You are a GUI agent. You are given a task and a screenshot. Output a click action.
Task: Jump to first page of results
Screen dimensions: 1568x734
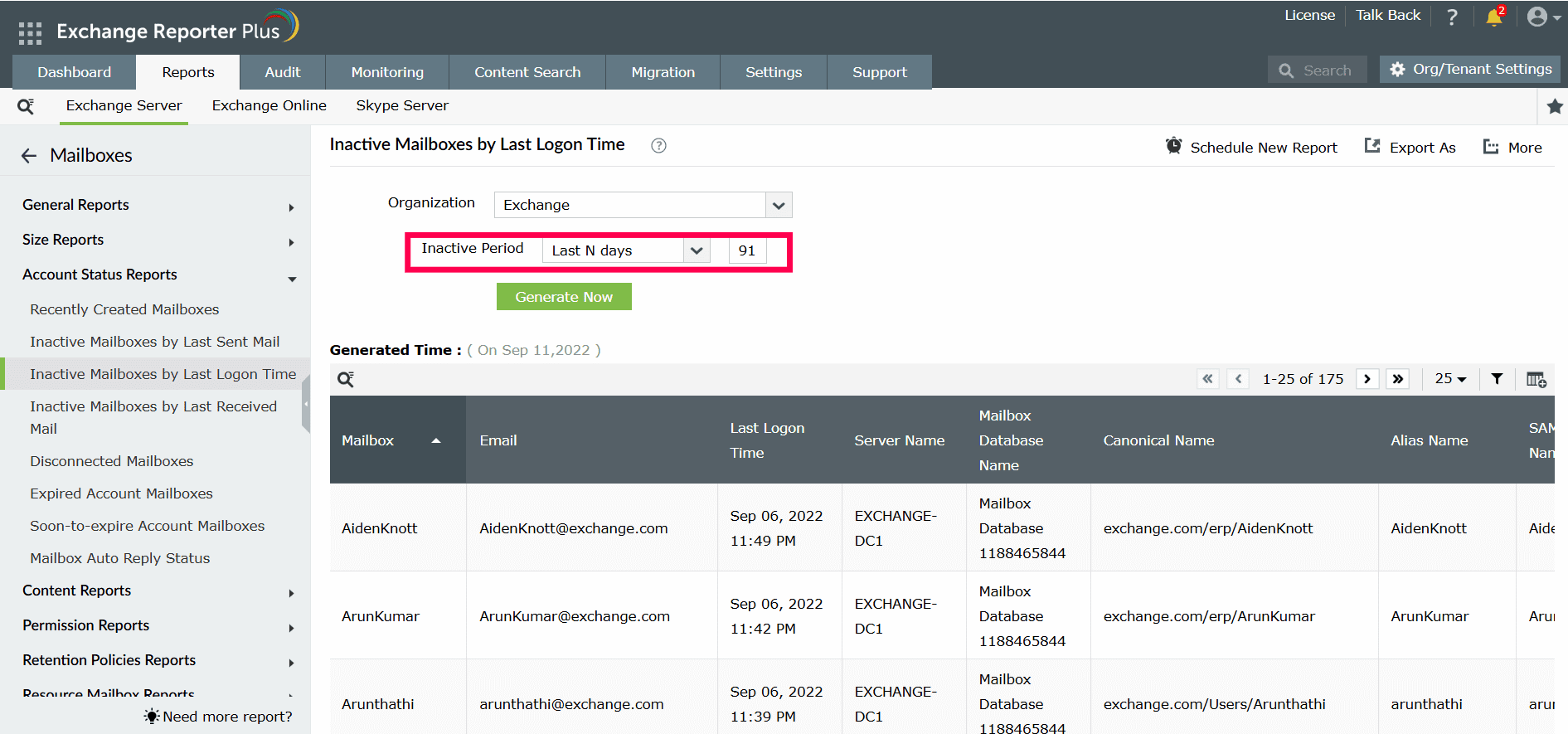1208,379
